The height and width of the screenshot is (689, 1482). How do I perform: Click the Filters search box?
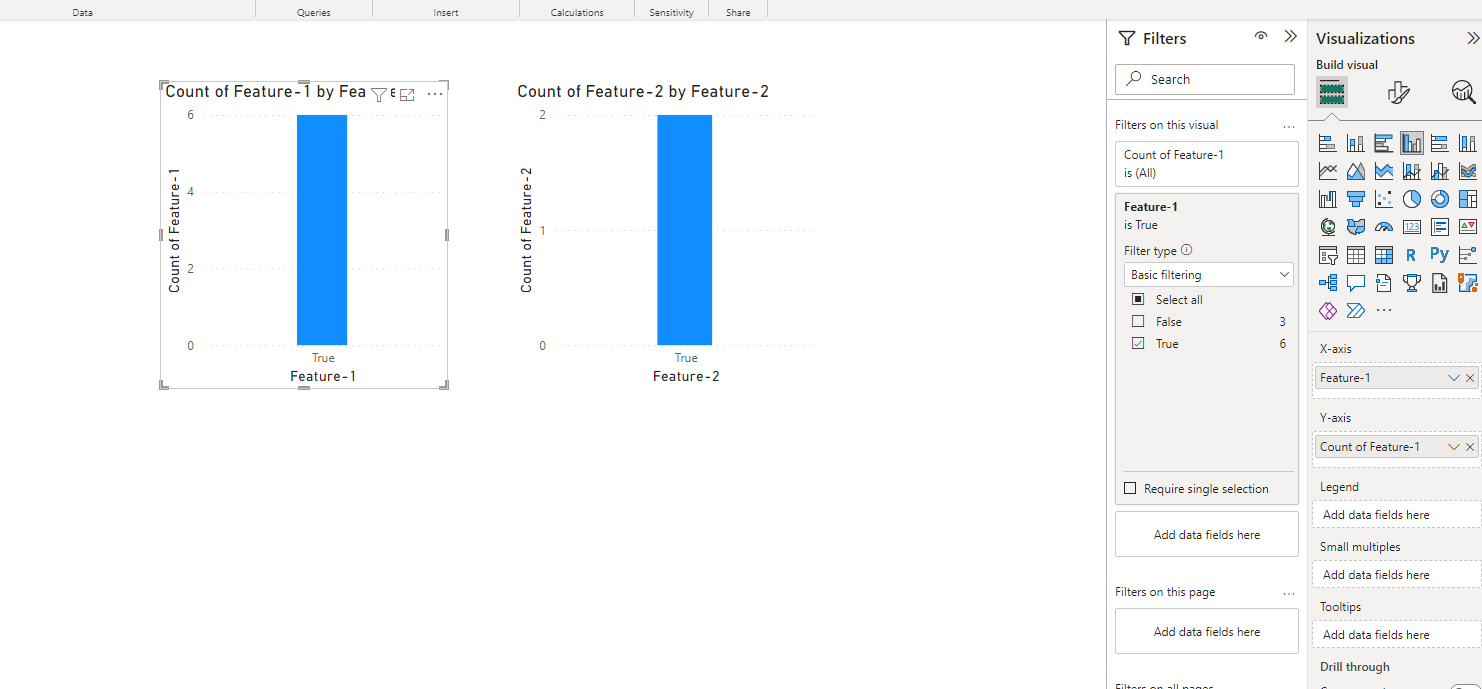tap(1205, 79)
